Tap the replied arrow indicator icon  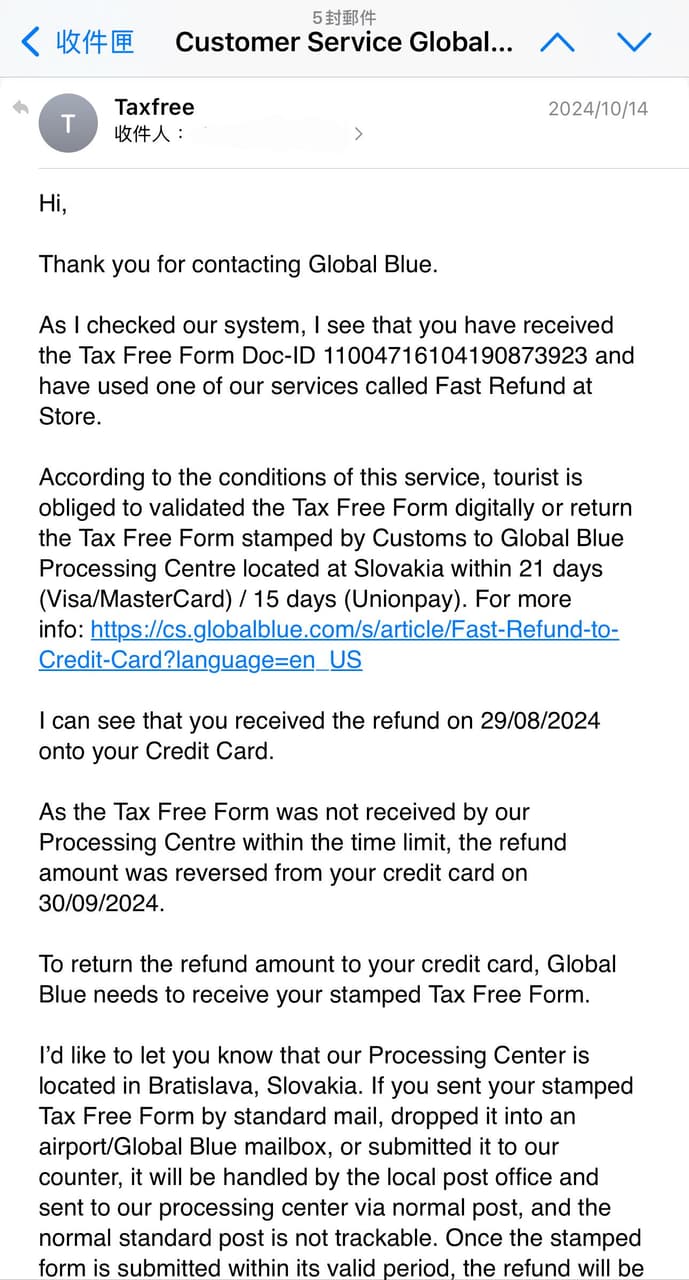pos(19,107)
